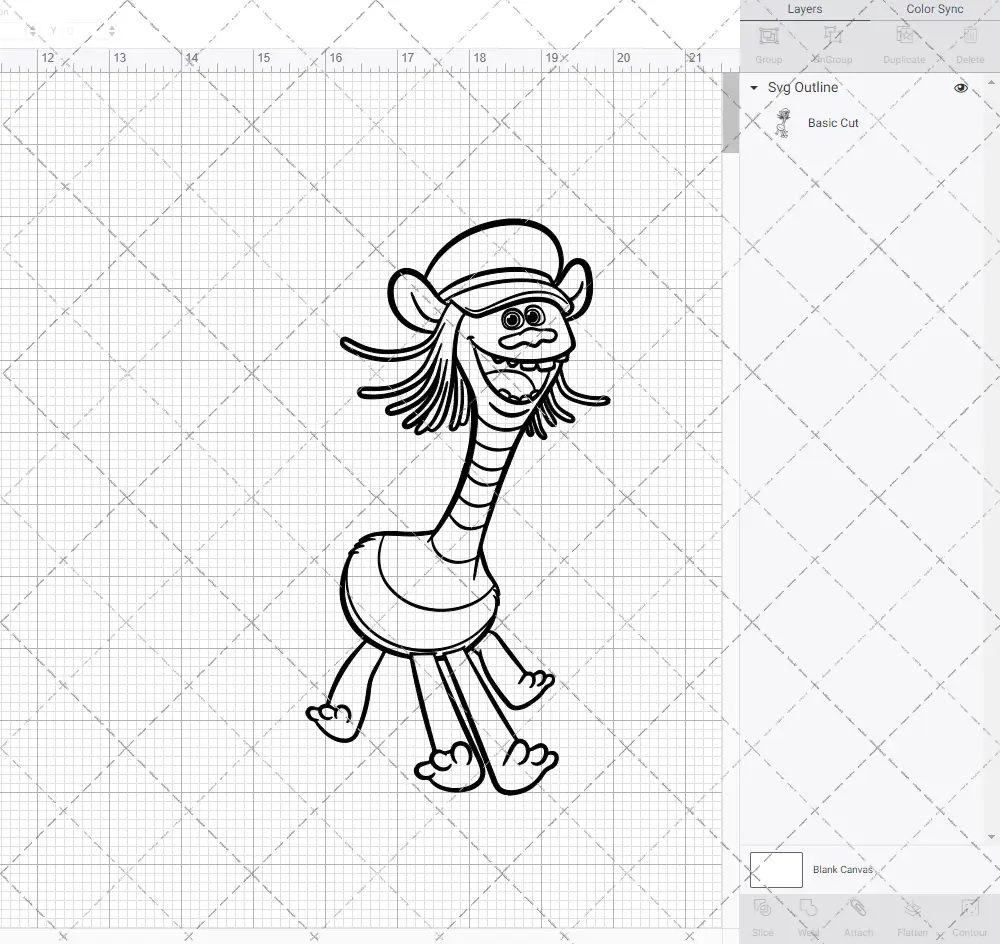Click the Group icon in Layers panel
The height and width of the screenshot is (944, 1000).
769,45
